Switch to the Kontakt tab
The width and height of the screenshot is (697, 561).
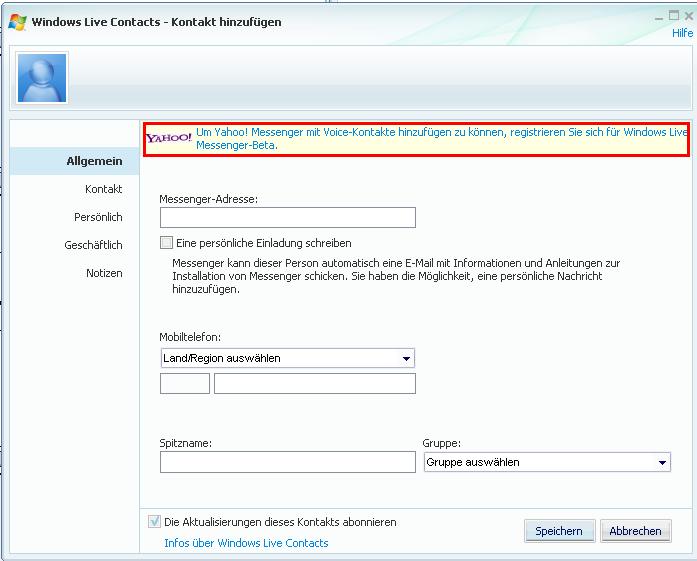click(103, 189)
